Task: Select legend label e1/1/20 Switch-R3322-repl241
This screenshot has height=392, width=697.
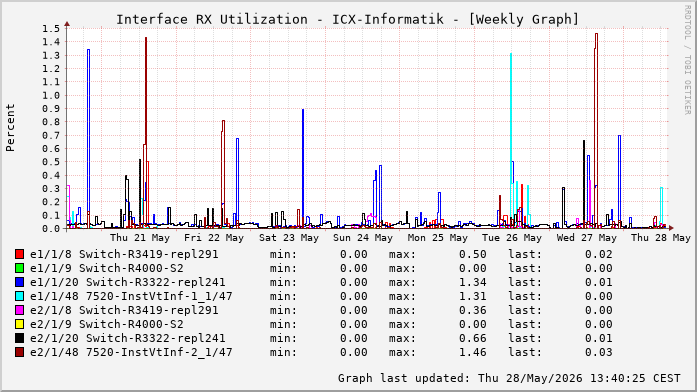Action: click(128, 282)
